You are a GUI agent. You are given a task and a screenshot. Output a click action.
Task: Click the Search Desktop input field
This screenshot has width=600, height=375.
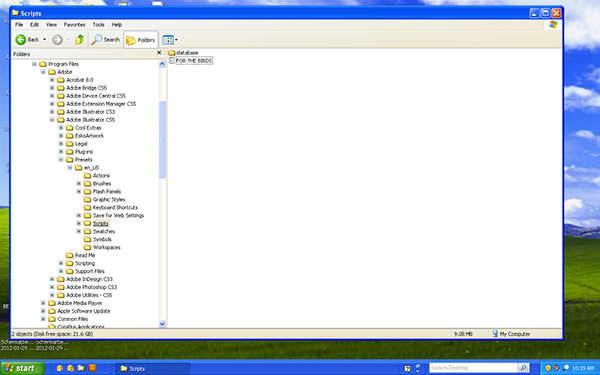pos(473,368)
